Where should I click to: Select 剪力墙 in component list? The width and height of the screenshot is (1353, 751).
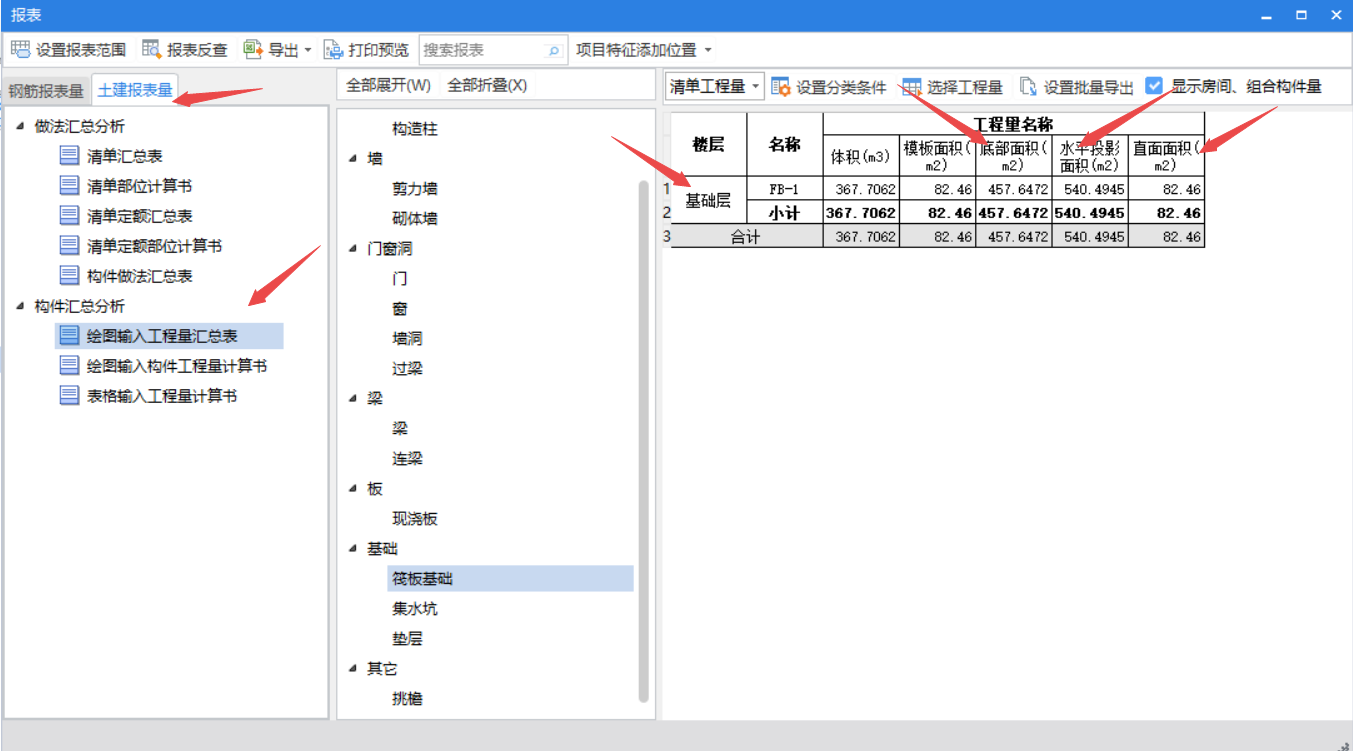click(x=415, y=188)
